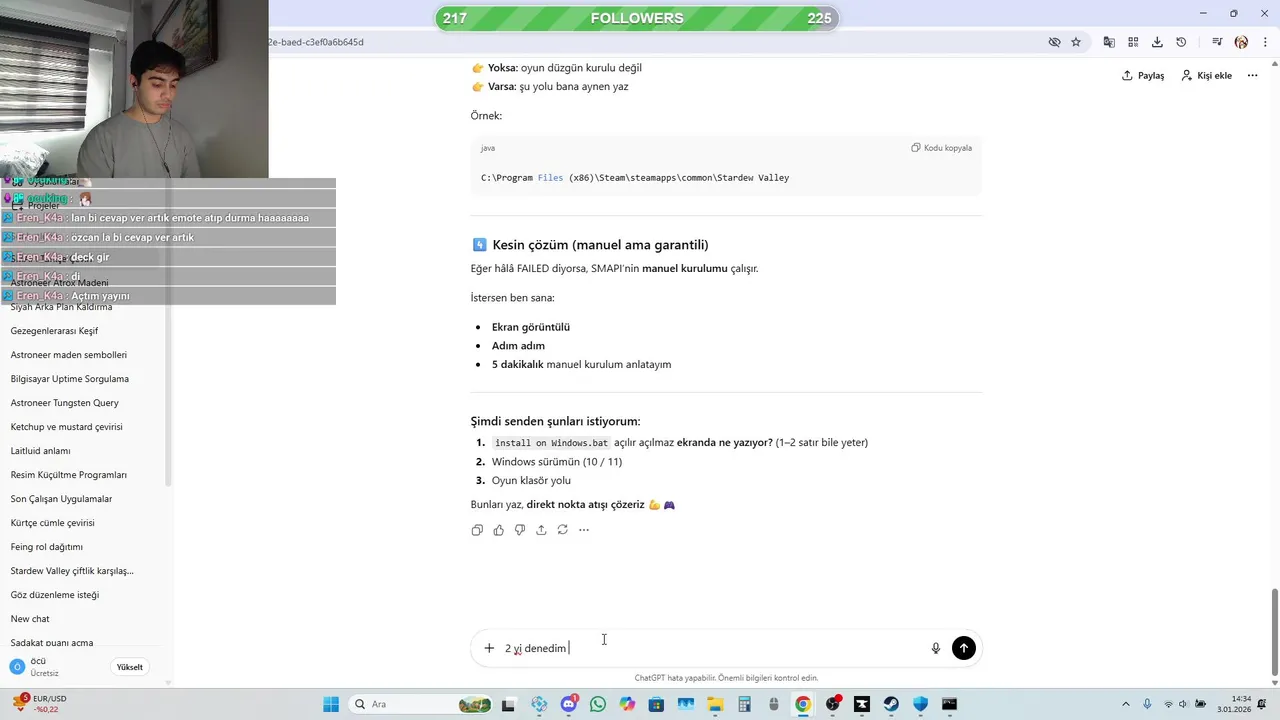Copy the ChatGPT response with the copy icon
Screen dimensions: 1280x720
tap(477, 530)
